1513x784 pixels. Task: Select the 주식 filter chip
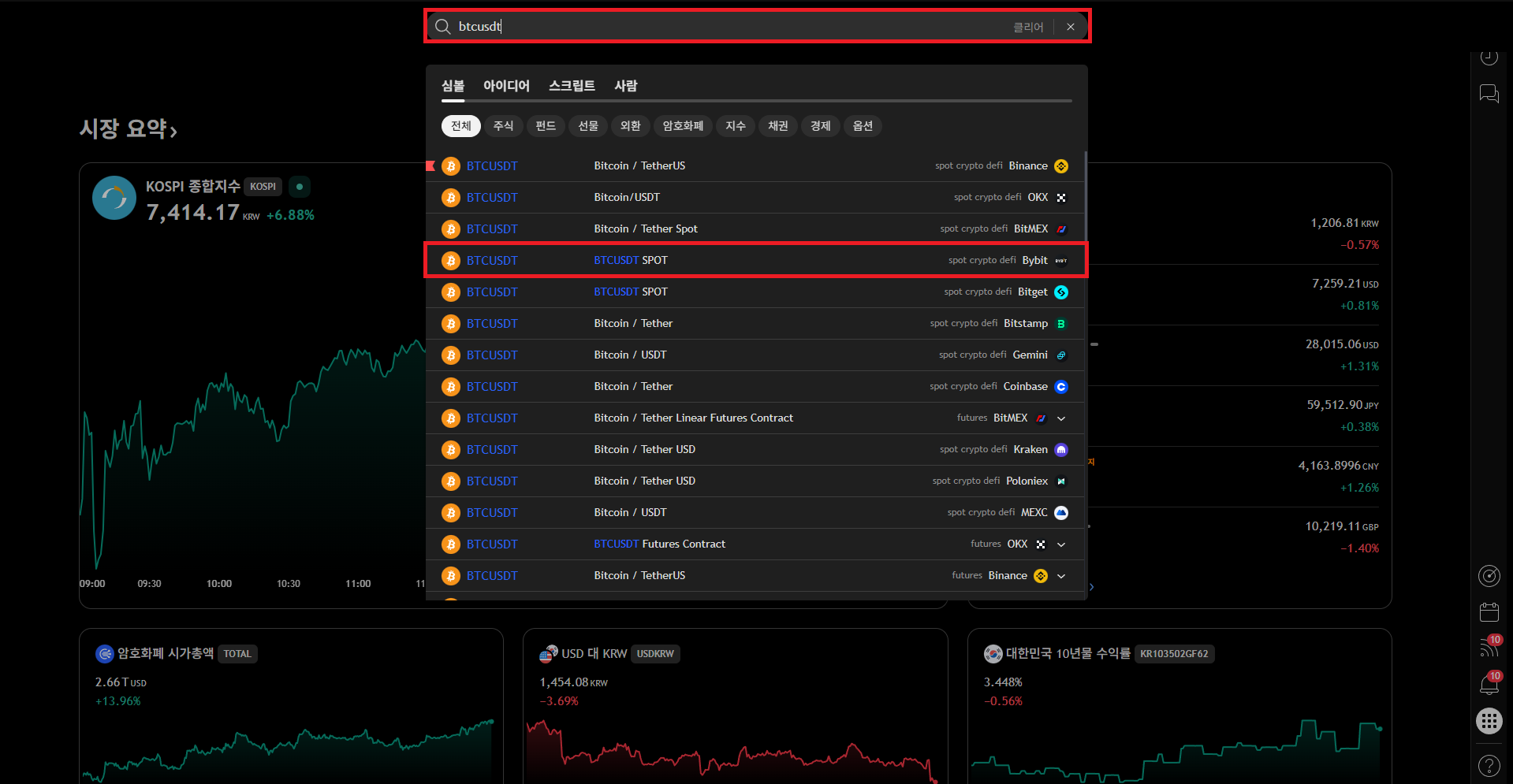pos(503,126)
